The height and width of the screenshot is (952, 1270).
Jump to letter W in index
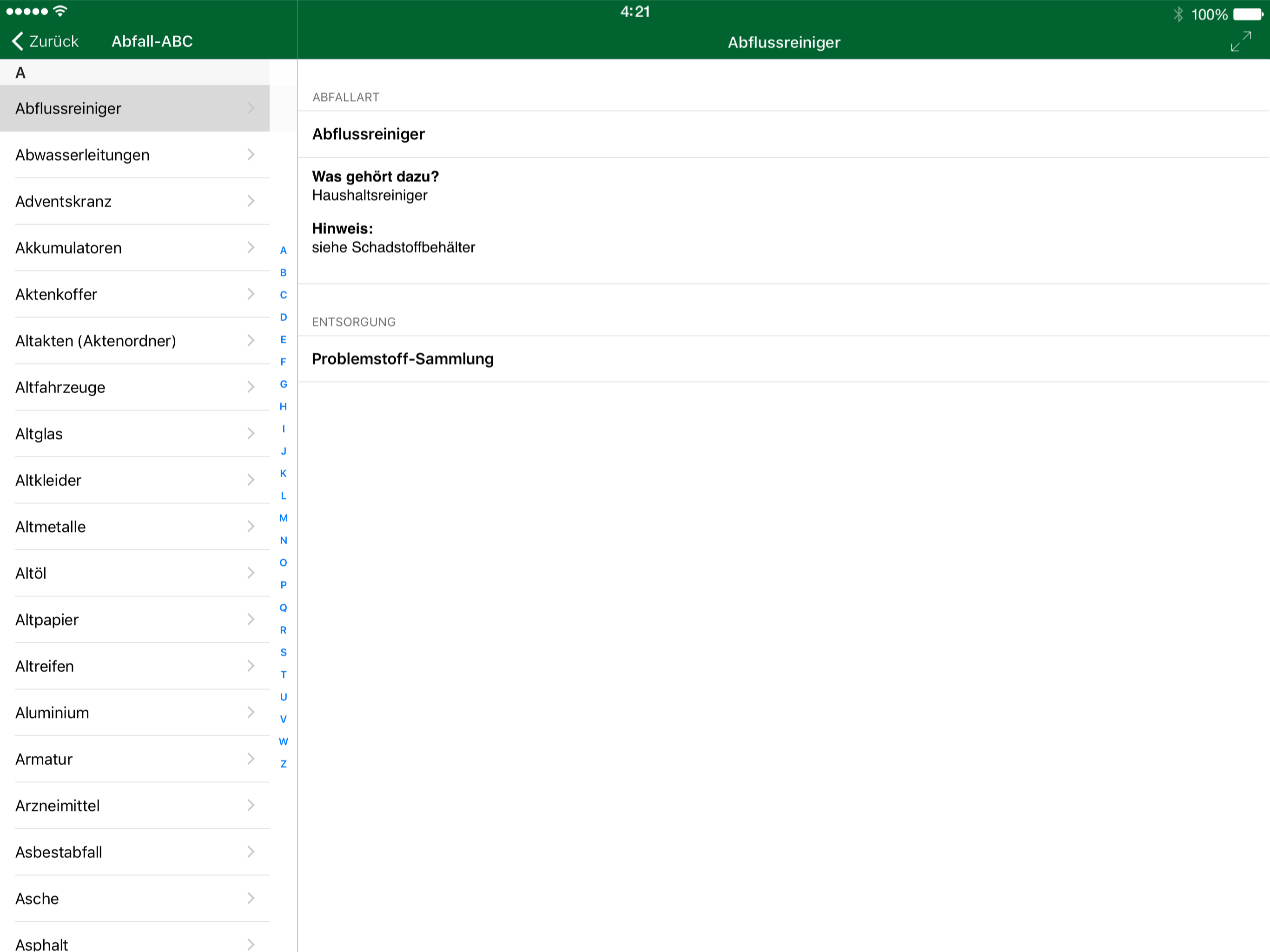[x=283, y=742]
